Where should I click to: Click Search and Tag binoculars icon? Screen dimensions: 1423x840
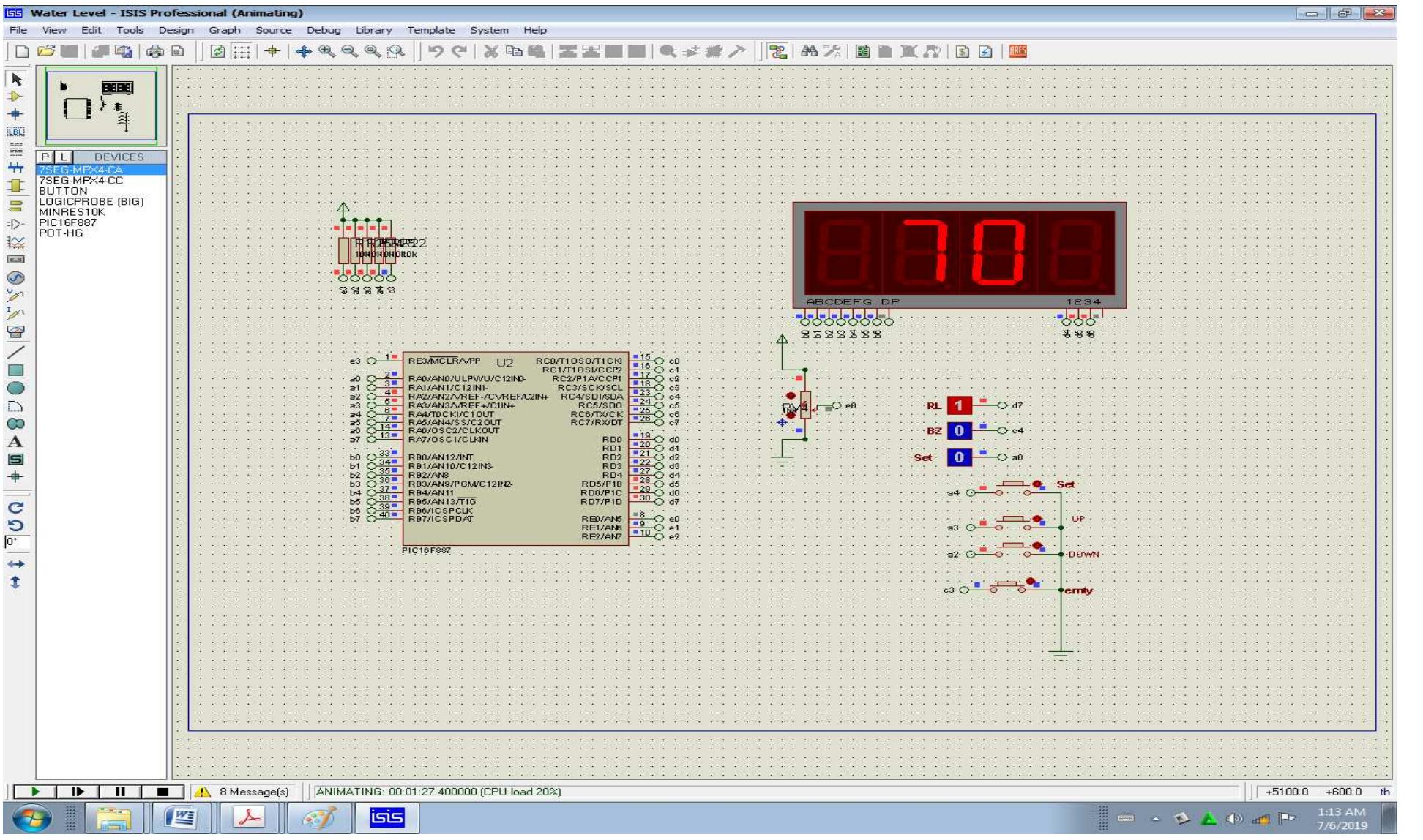point(809,51)
